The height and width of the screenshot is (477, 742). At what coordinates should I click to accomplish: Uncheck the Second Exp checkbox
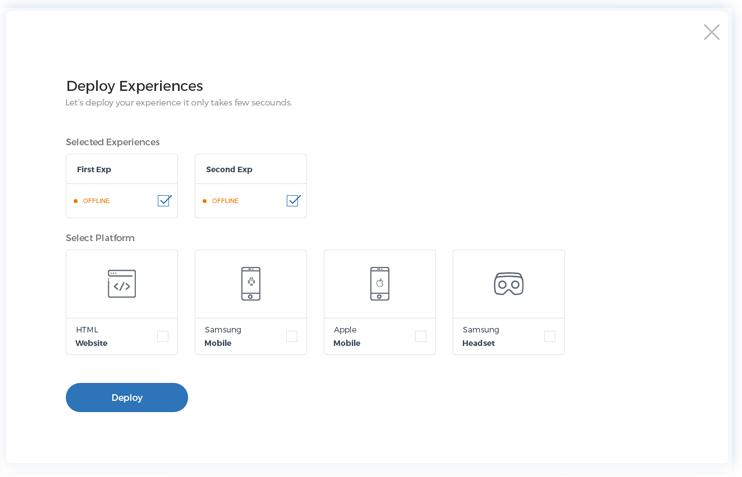pyautogui.click(x=293, y=201)
